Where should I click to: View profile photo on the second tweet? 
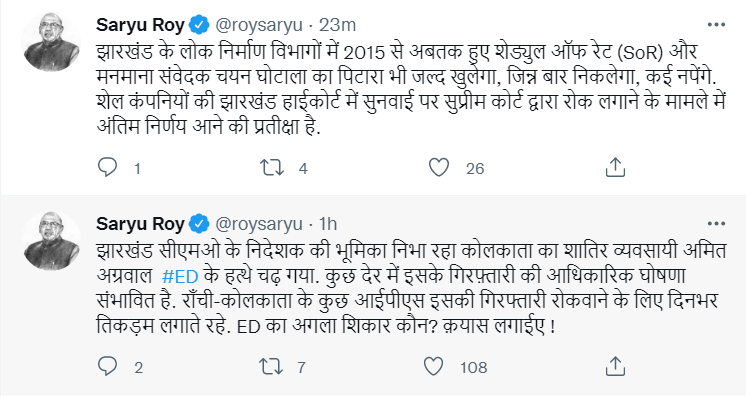pyautogui.click(x=51, y=241)
